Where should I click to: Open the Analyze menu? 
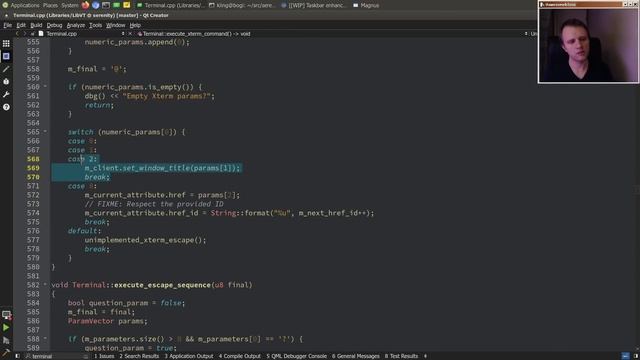click(76, 25)
